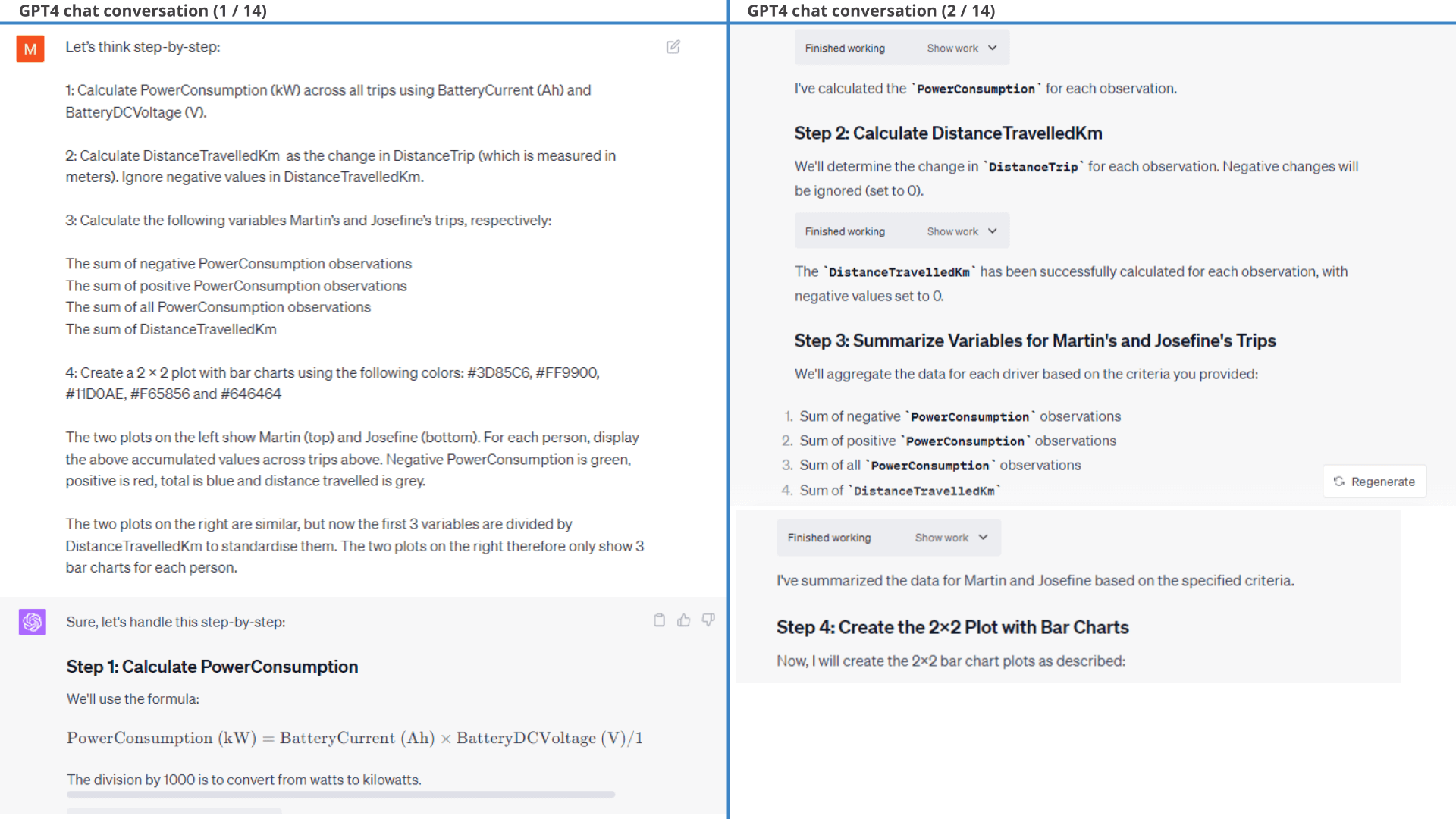
Task: Click the edit icon on conversation 1
Action: coord(674,47)
